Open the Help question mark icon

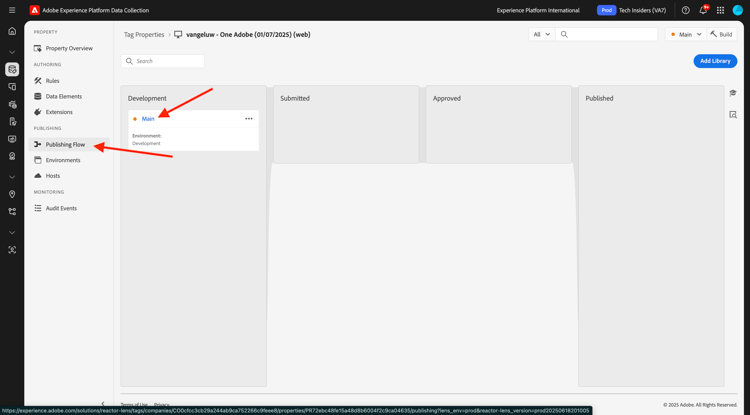pyautogui.click(x=685, y=10)
